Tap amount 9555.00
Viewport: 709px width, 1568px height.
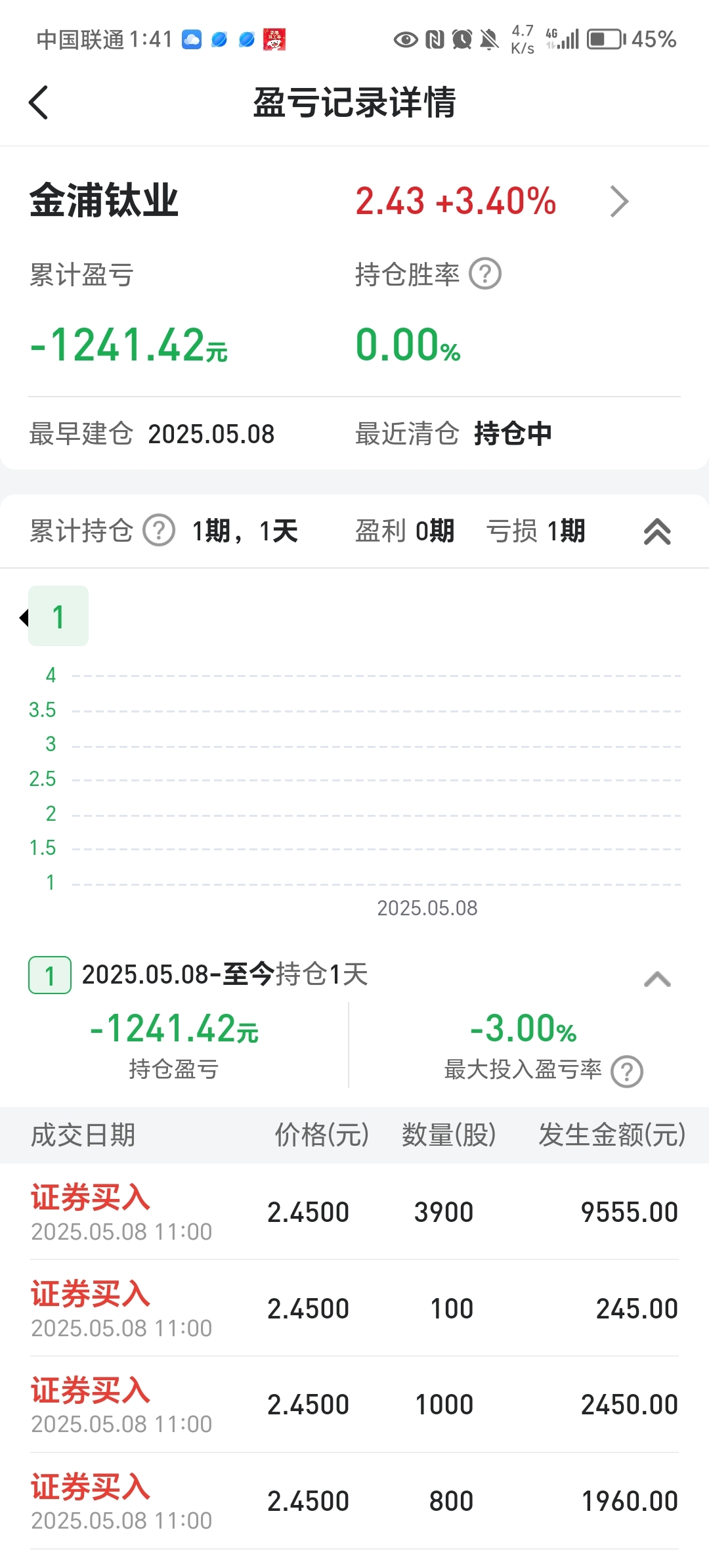pyautogui.click(x=630, y=1212)
